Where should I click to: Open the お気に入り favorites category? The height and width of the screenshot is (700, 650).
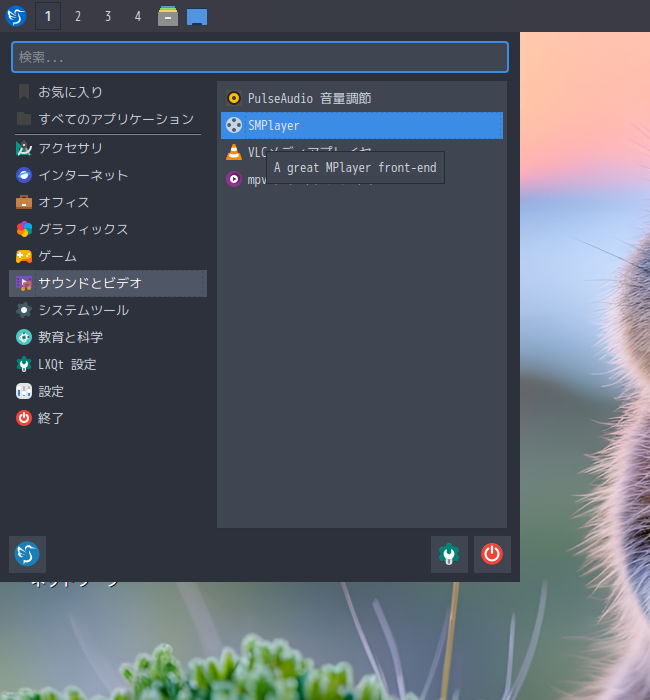pyautogui.click(x=108, y=92)
